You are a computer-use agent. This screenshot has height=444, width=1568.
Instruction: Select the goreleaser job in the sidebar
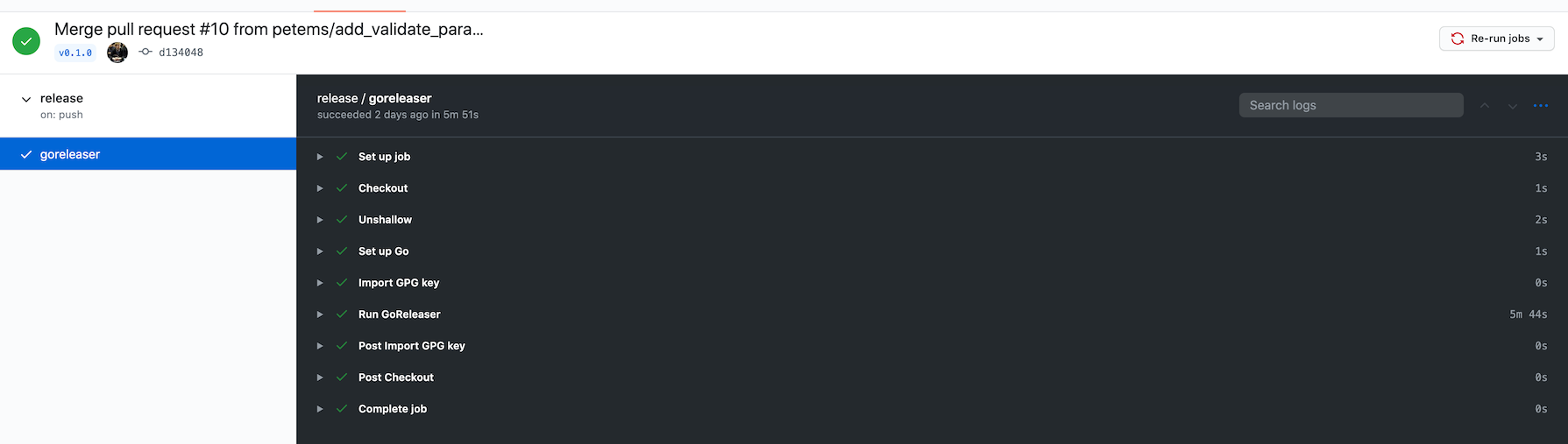(x=148, y=154)
